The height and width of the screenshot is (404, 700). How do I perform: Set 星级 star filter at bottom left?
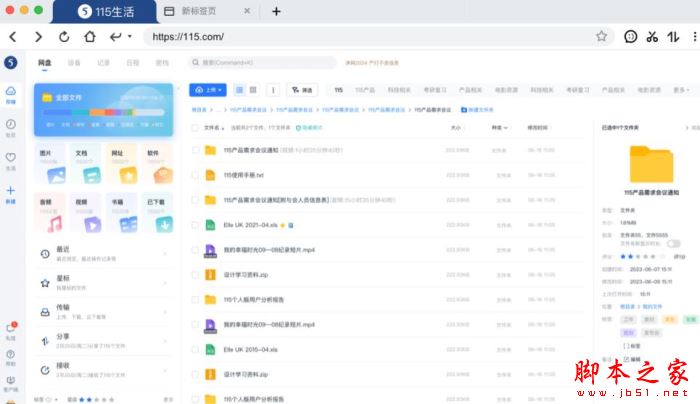(x=97, y=400)
